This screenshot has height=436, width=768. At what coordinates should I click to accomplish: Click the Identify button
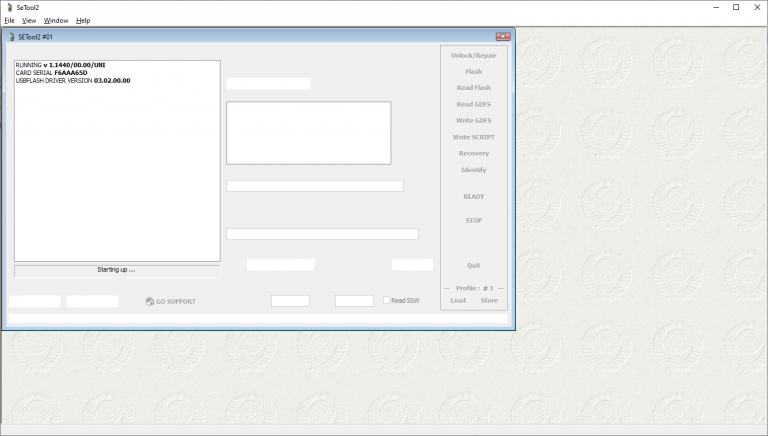(x=474, y=170)
